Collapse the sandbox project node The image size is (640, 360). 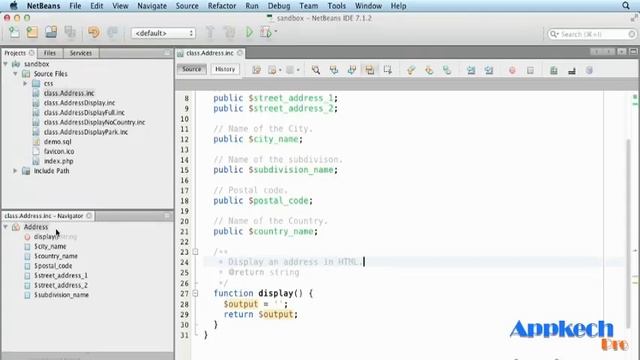pyautogui.click(x=6, y=64)
